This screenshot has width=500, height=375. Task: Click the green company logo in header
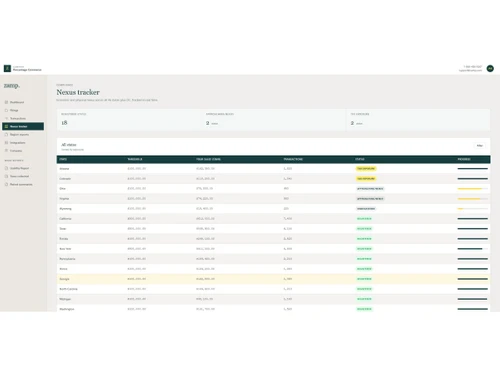point(7,68)
